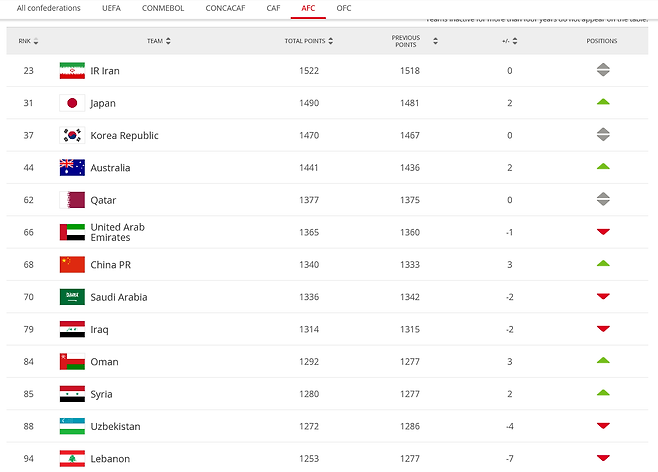Switch to the CONMEBOL tab
658x472 pixels.
pos(163,8)
